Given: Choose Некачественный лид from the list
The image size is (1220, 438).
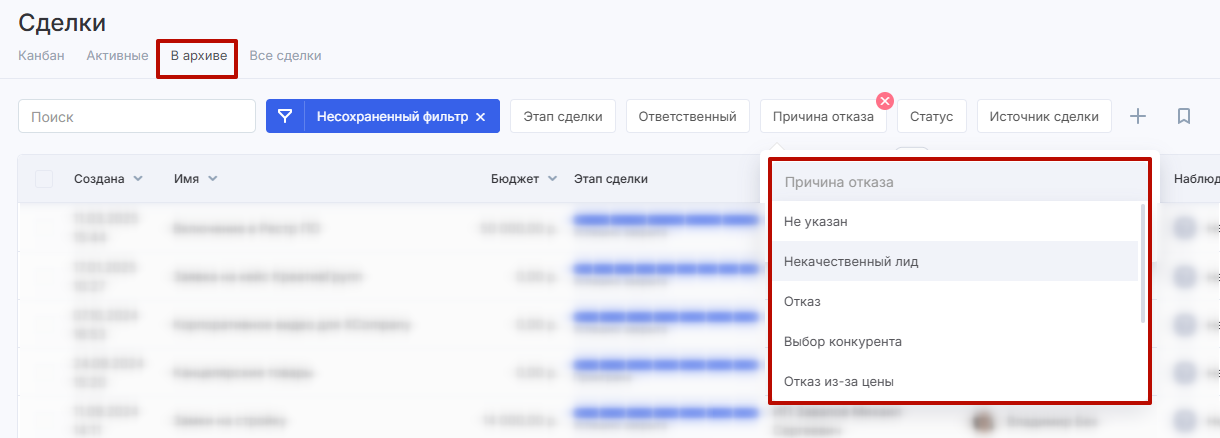Looking at the screenshot, I should point(851,261).
